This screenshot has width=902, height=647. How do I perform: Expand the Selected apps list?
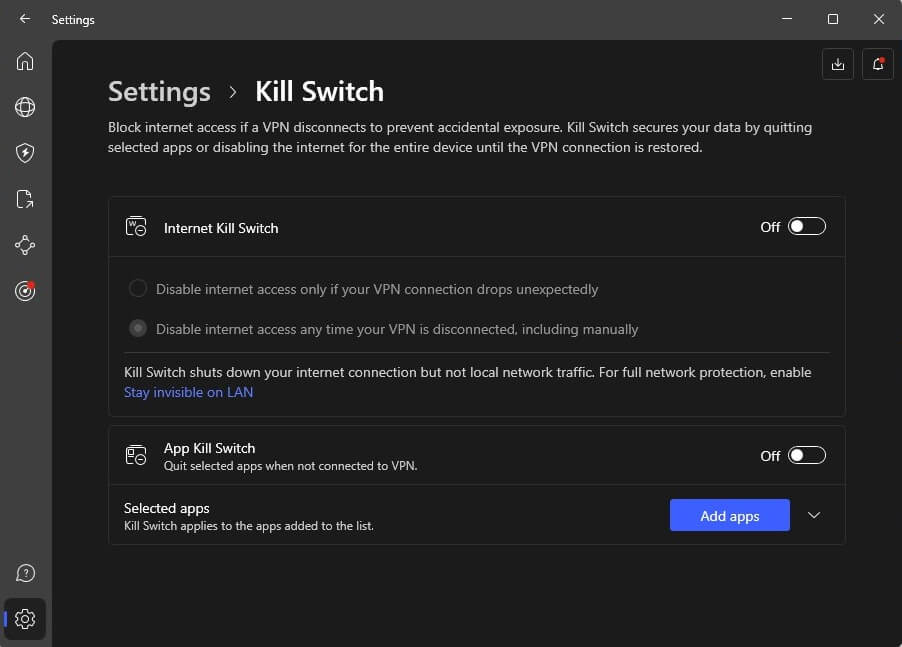(813, 514)
